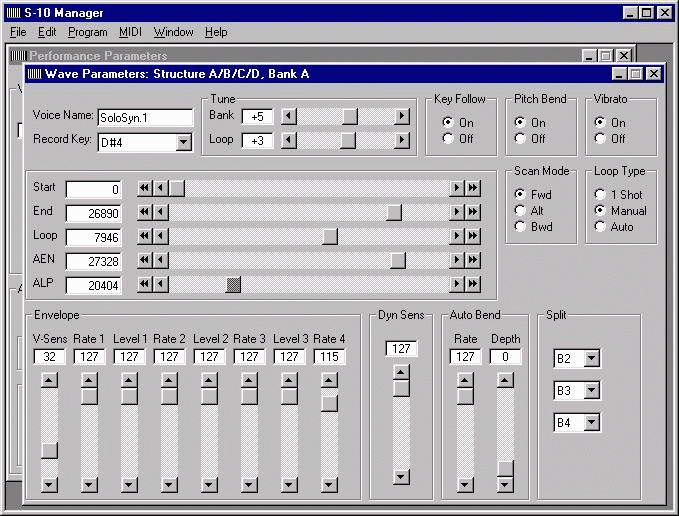
Task: Click the Voice Name text field
Action: (145, 117)
